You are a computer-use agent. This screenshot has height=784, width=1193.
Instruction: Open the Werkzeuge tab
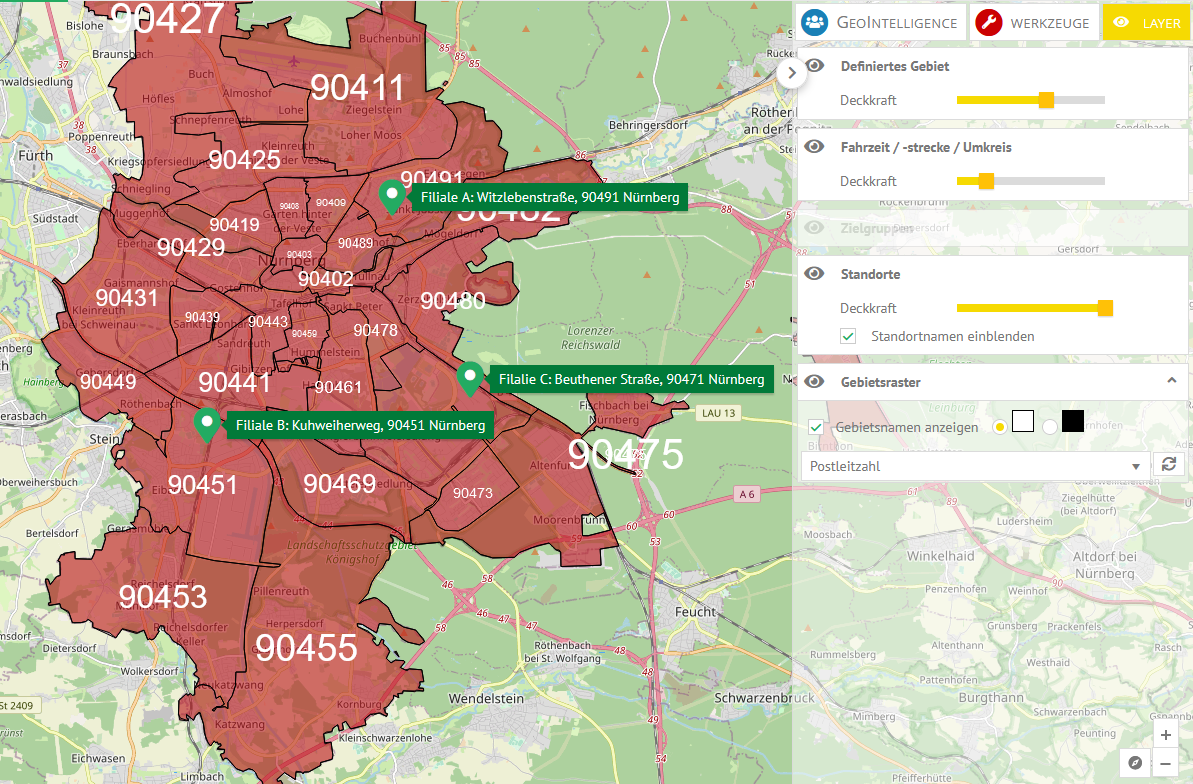pos(1034,22)
